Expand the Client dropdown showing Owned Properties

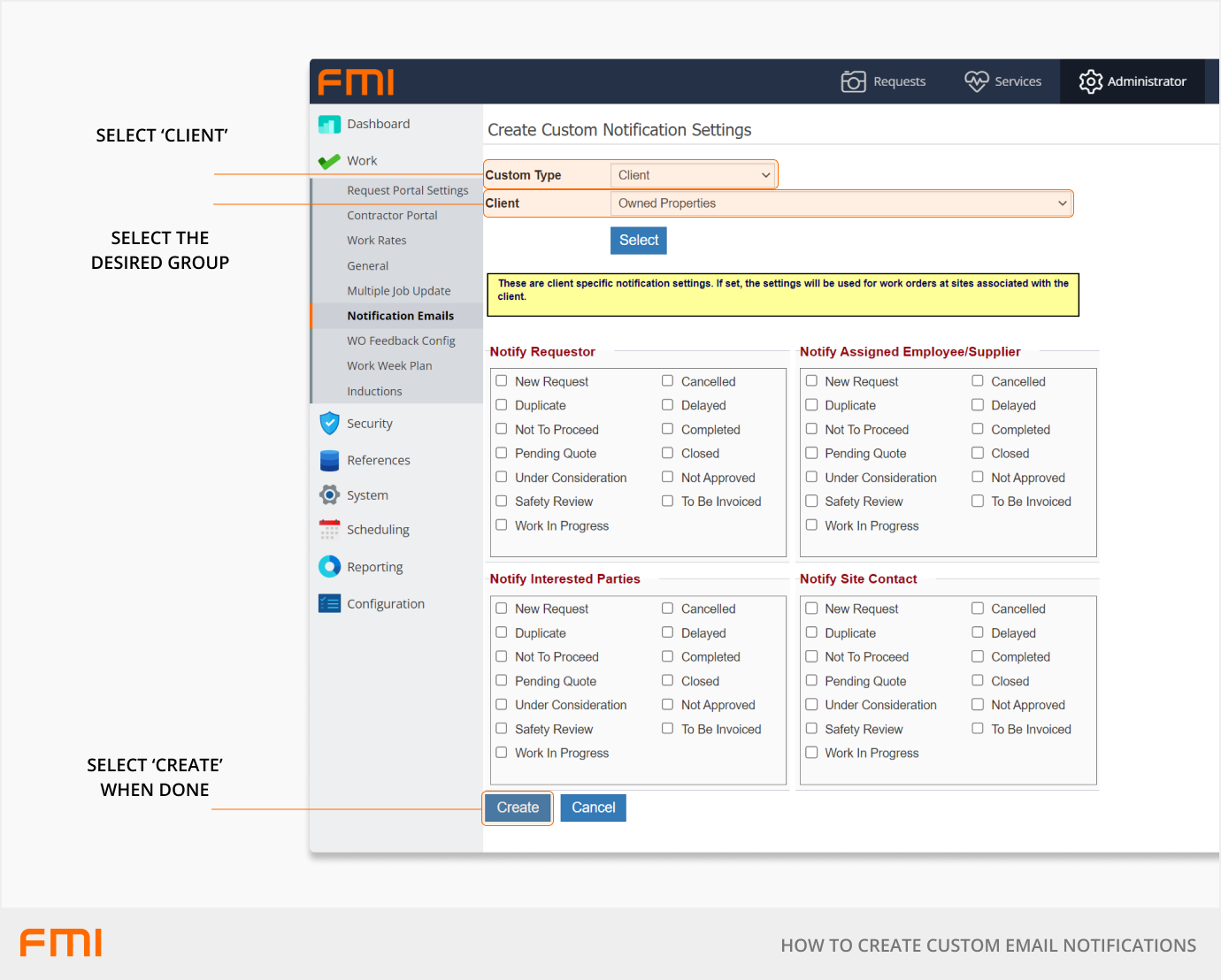(x=841, y=203)
